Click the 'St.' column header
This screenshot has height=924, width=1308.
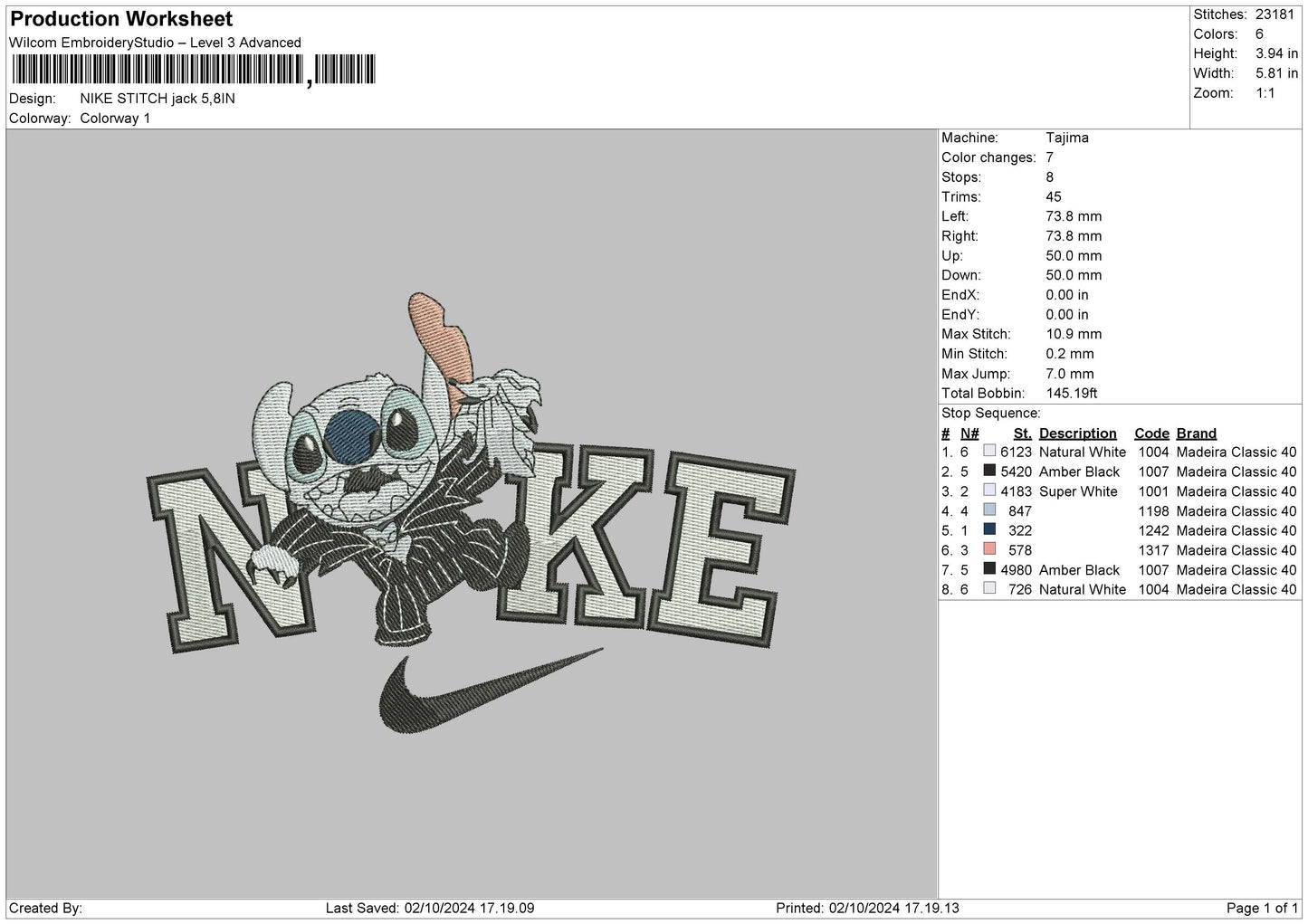(1023, 433)
